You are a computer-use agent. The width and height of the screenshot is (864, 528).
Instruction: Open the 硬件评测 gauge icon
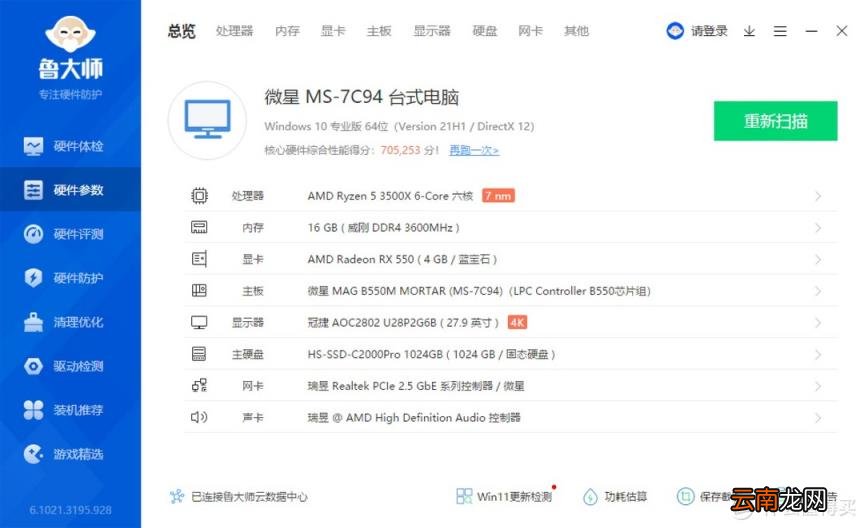pyautogui.click(x=34, y=234)
